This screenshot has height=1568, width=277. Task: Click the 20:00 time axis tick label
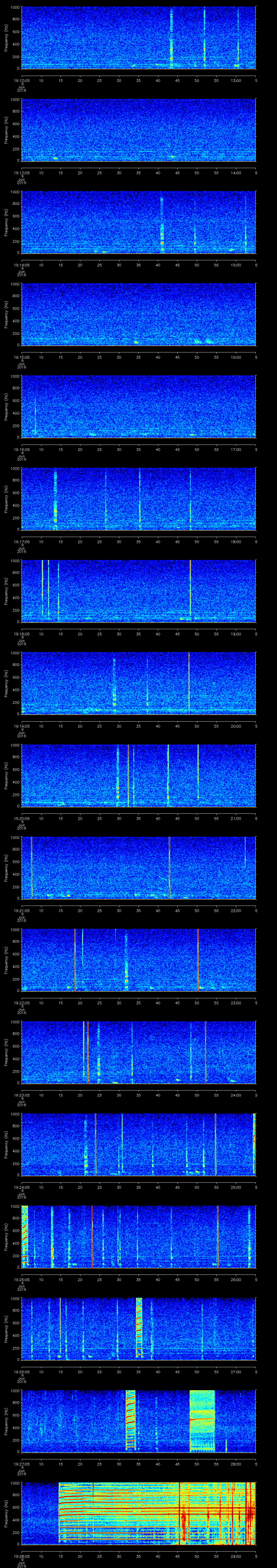pyautogui.click(x=236, y=726)
